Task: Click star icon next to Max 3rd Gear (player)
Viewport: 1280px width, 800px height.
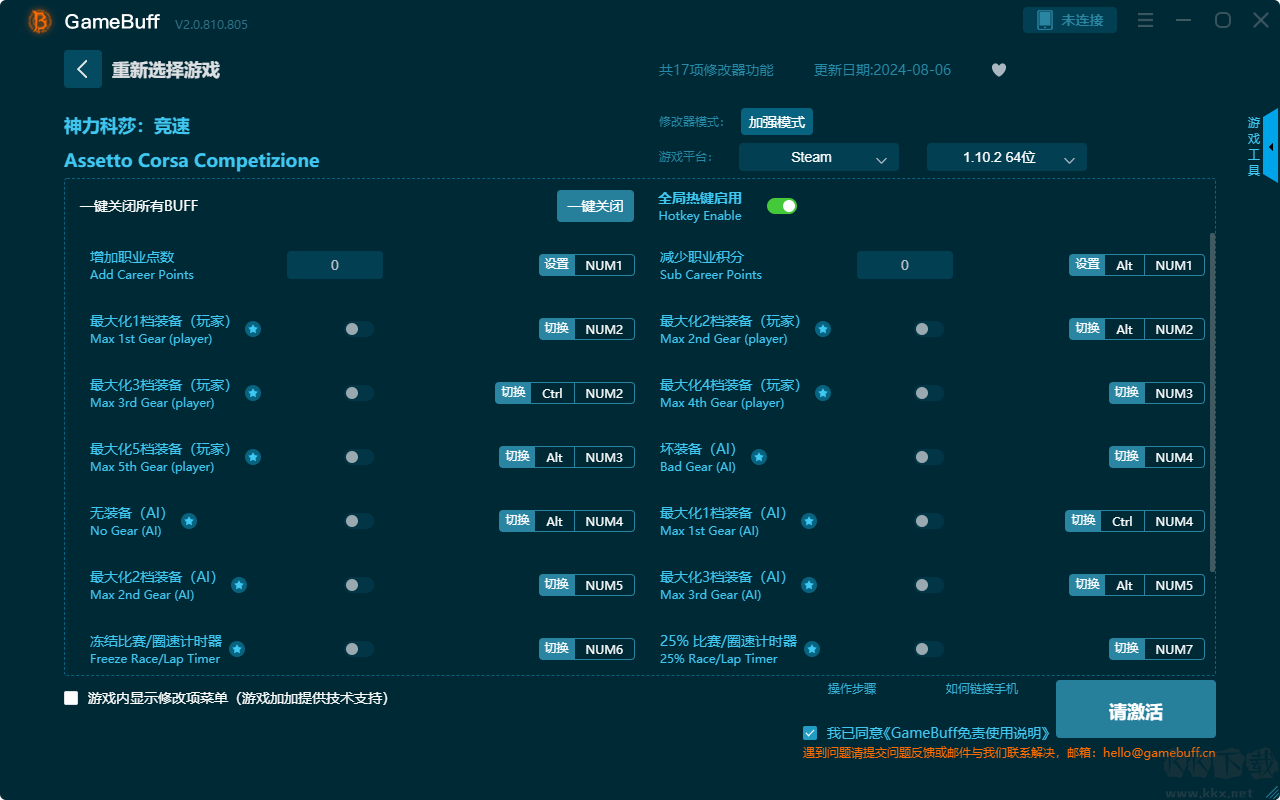Action: pyautogui.click(x=253, y=393)
